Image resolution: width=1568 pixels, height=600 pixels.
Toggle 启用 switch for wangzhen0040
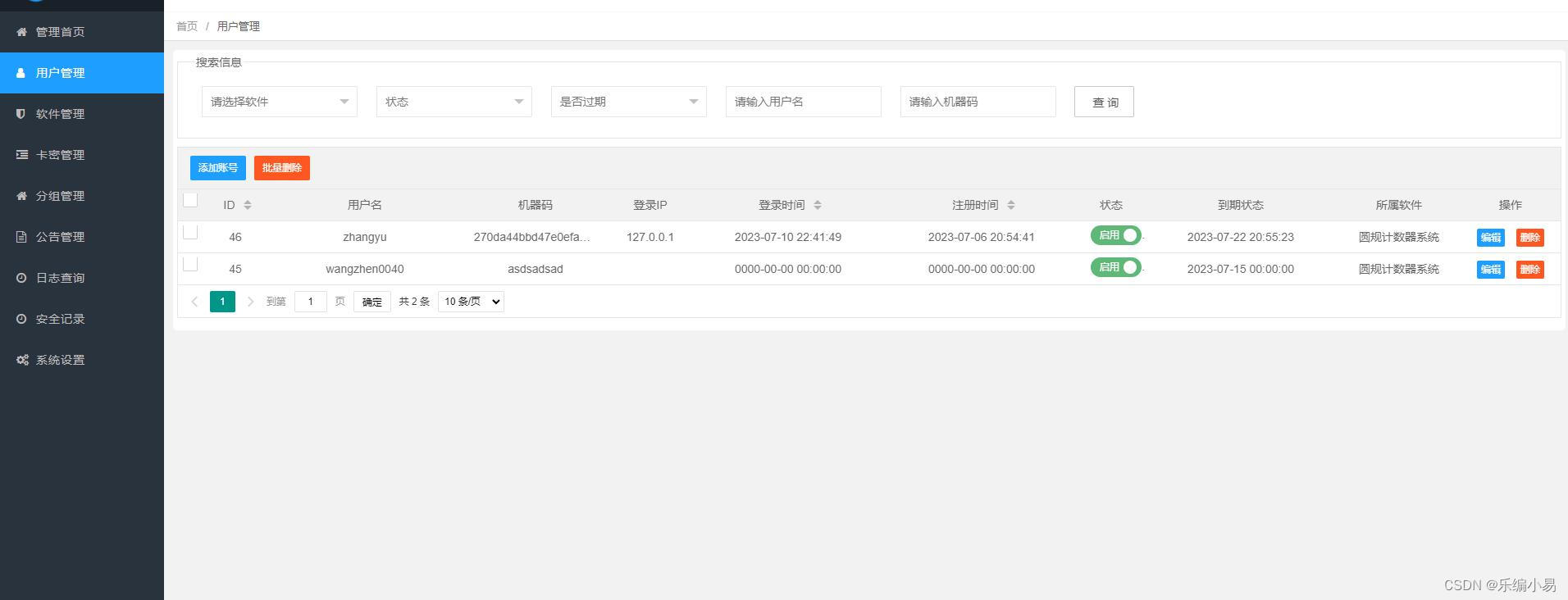[1115, 267]
